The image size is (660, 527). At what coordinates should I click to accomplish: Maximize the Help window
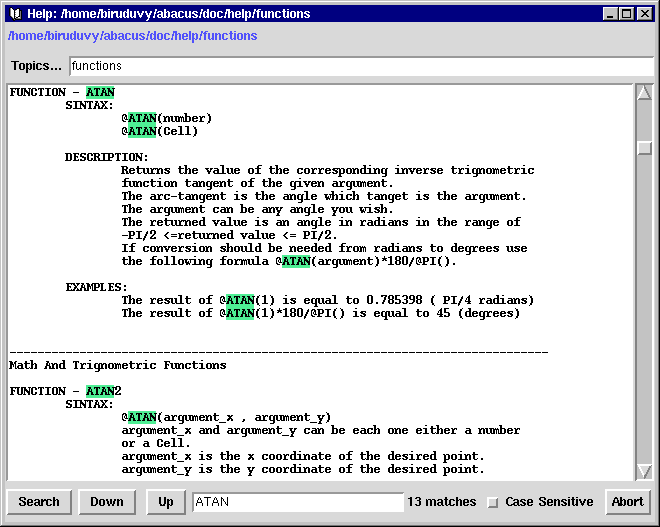coord(627,14)
